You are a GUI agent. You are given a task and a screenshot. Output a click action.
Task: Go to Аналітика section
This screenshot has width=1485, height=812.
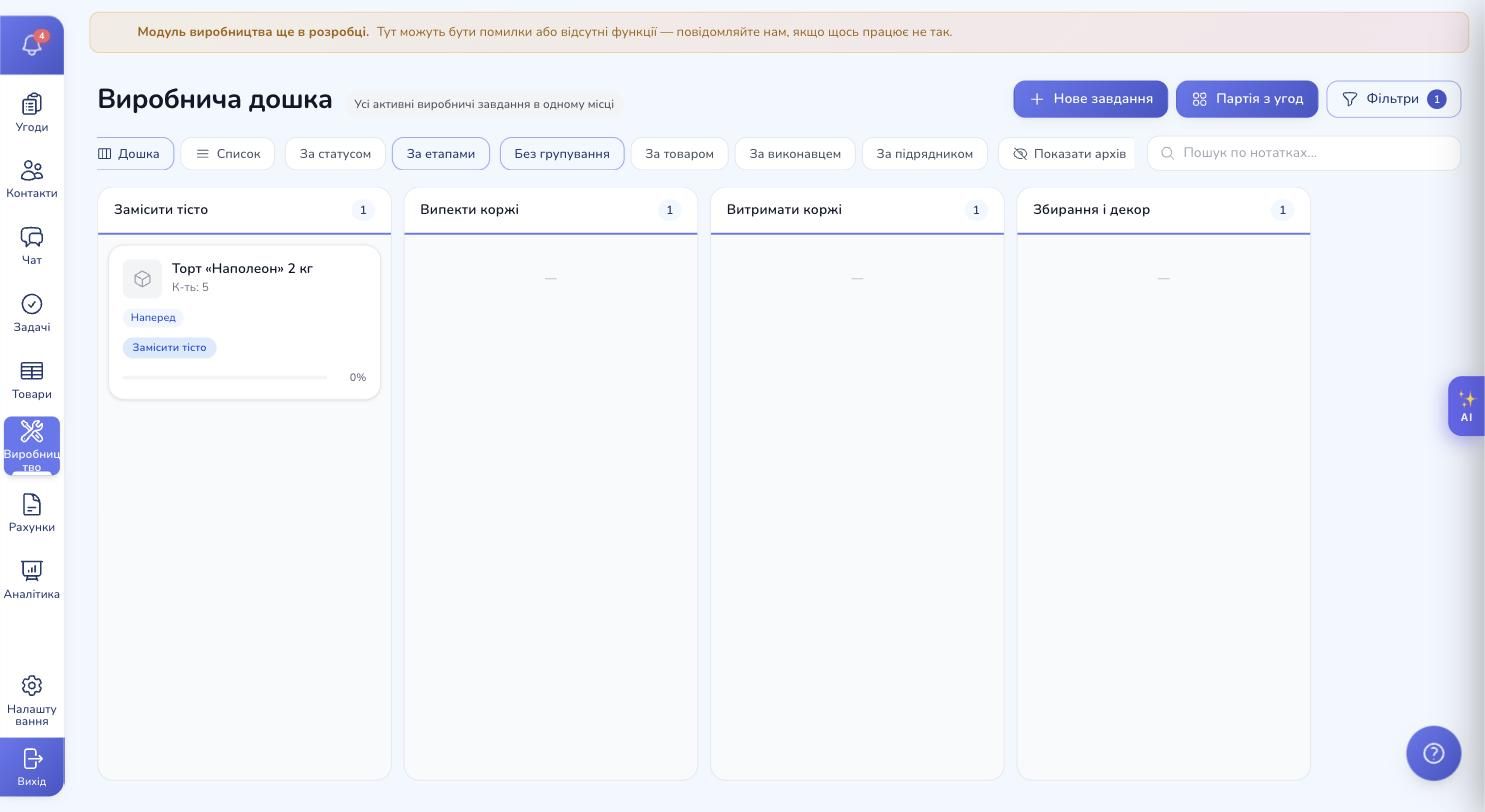(x=32, y=580)
